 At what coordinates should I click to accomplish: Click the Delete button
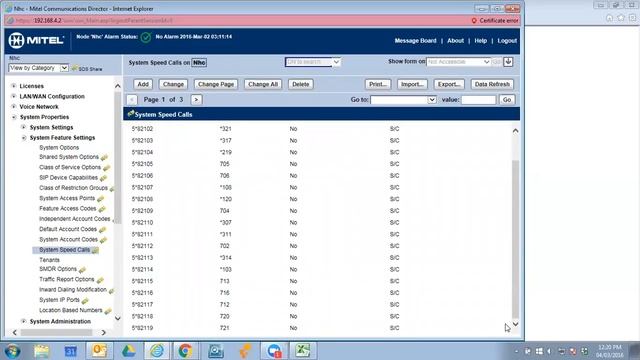pos(300,84)
